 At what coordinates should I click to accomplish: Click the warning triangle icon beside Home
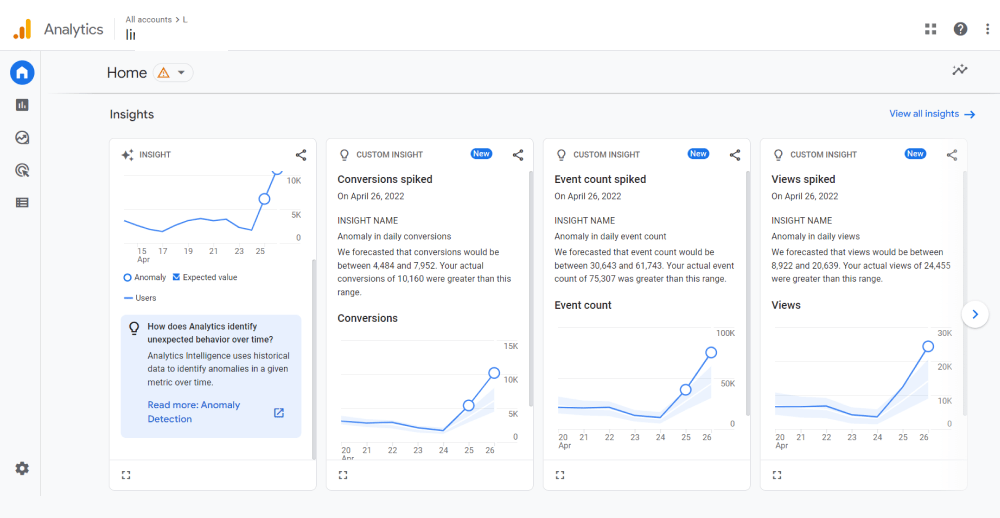click(163, 73)
